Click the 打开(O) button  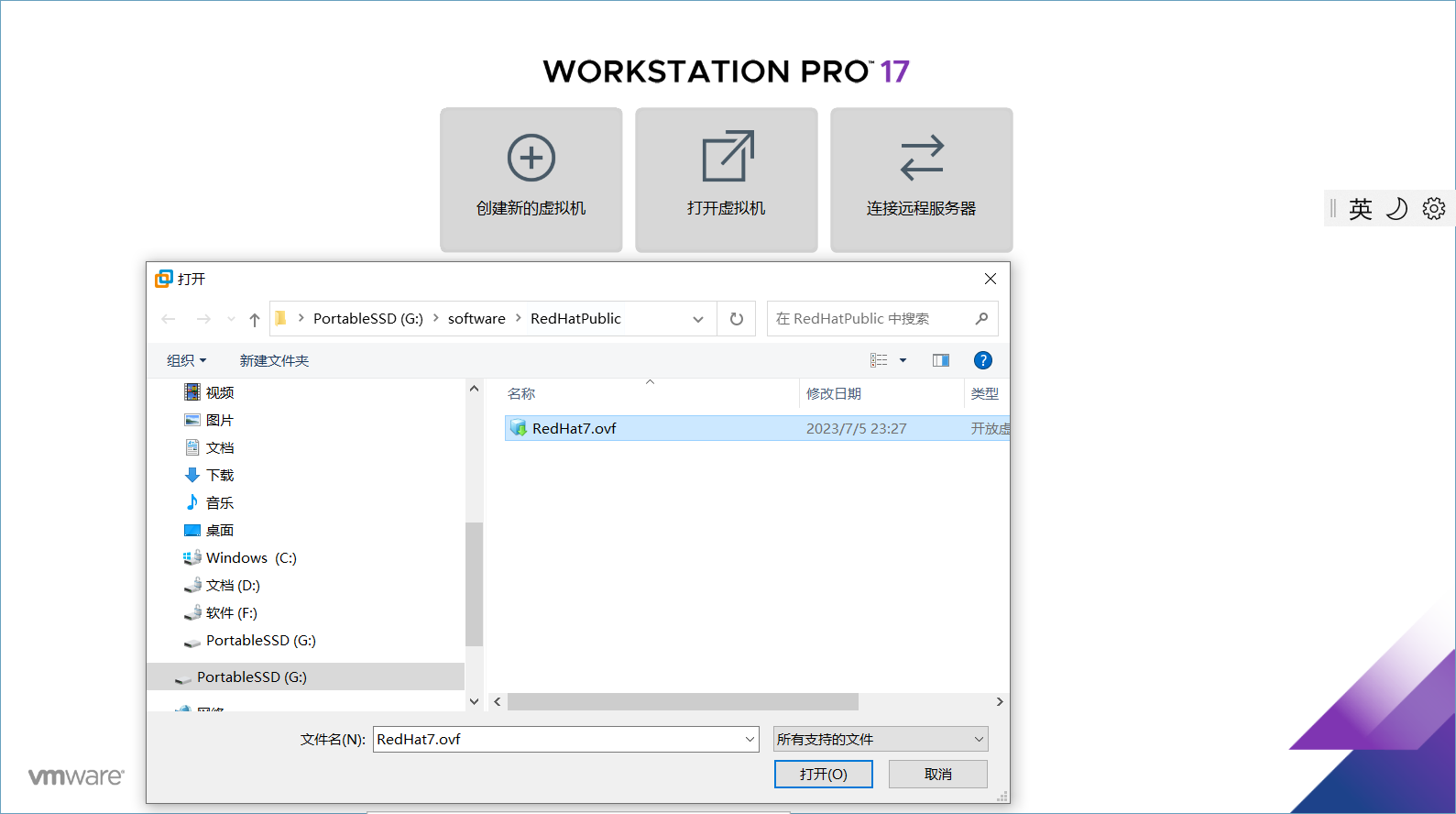[x=824, y=775]
